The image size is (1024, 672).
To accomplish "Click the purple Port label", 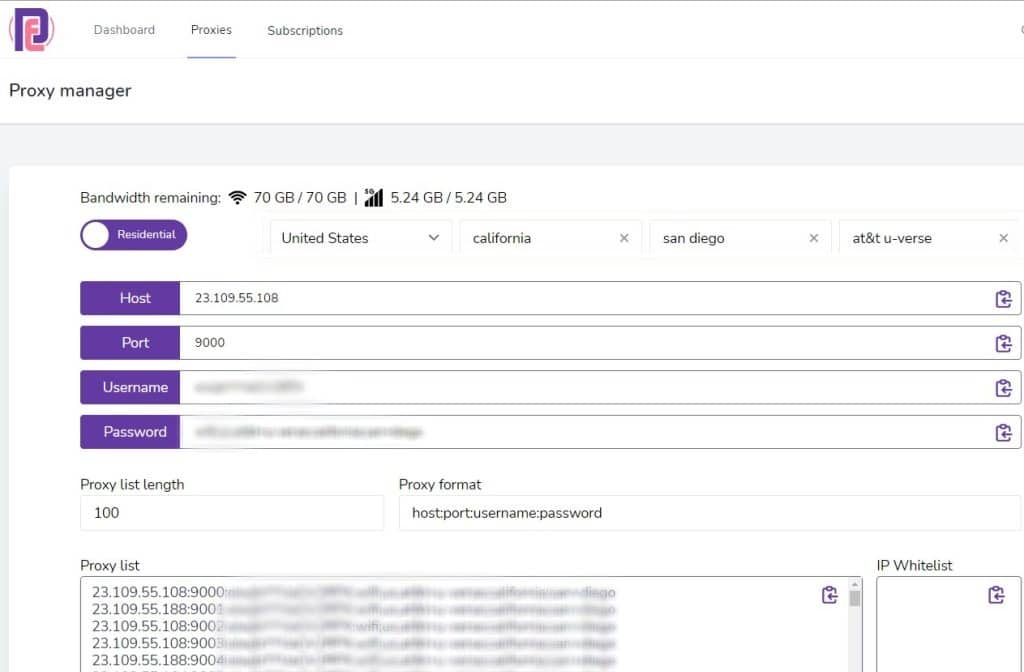I will 130,343.
